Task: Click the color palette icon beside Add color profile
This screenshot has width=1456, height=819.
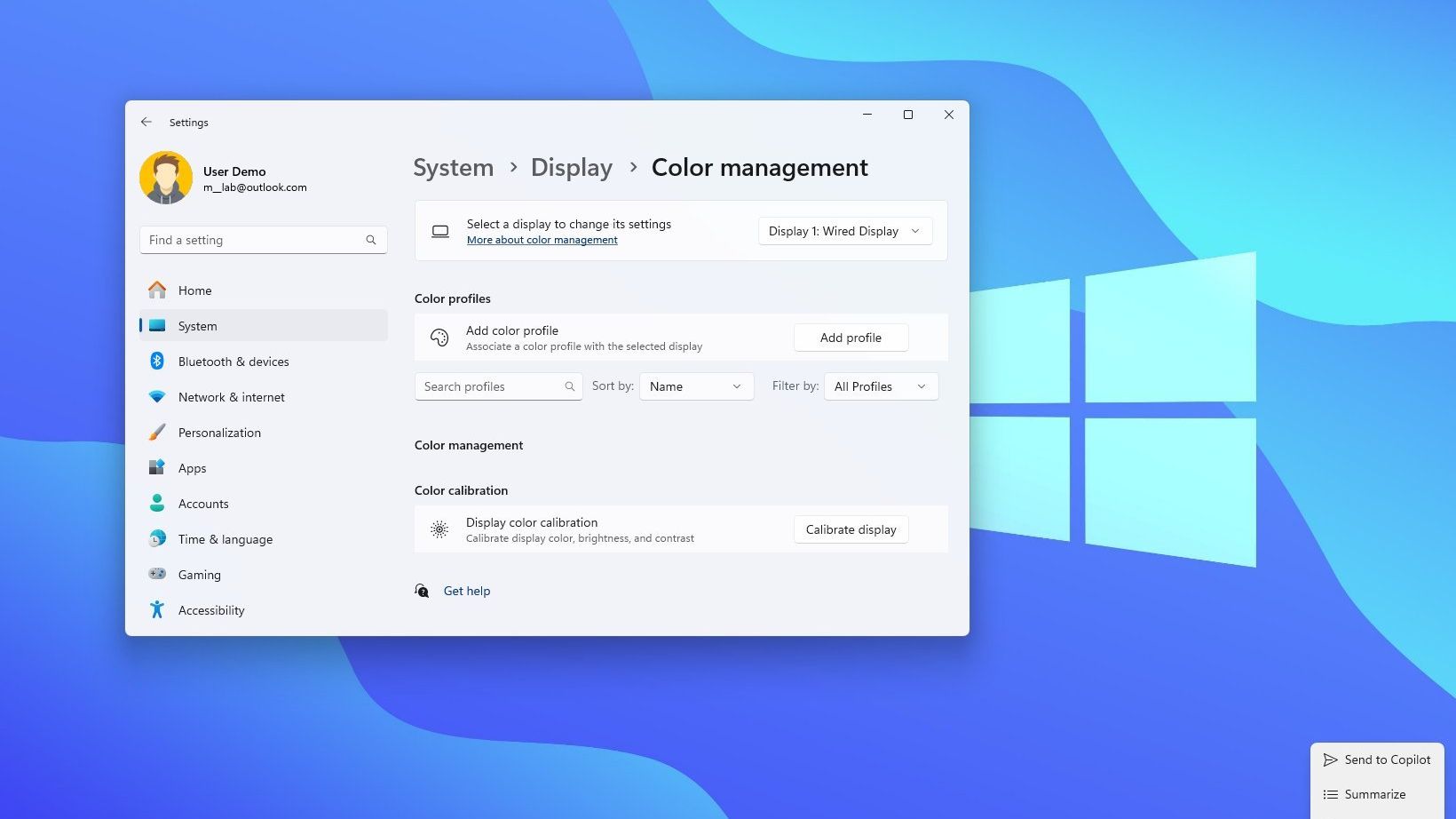Action: tap(439, 338)
